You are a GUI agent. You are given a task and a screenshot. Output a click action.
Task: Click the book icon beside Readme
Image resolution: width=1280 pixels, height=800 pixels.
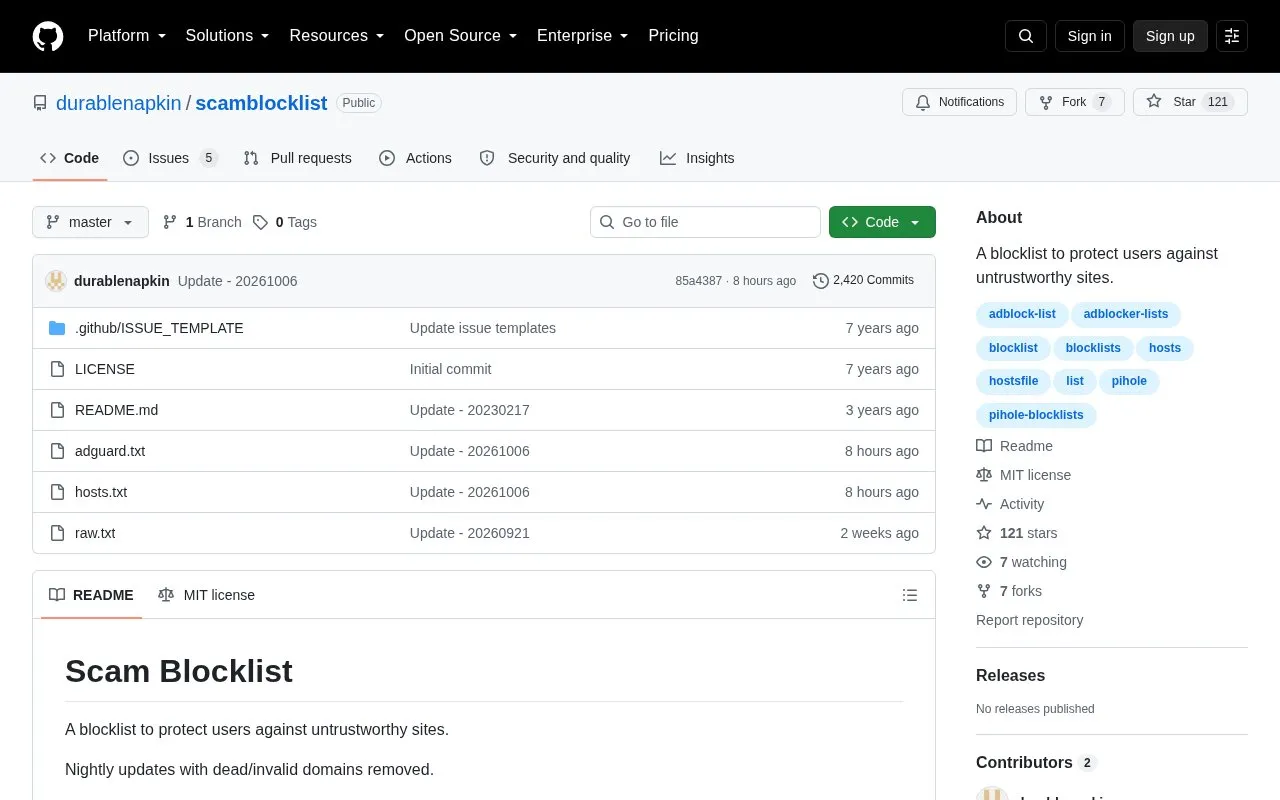(984, 446)
